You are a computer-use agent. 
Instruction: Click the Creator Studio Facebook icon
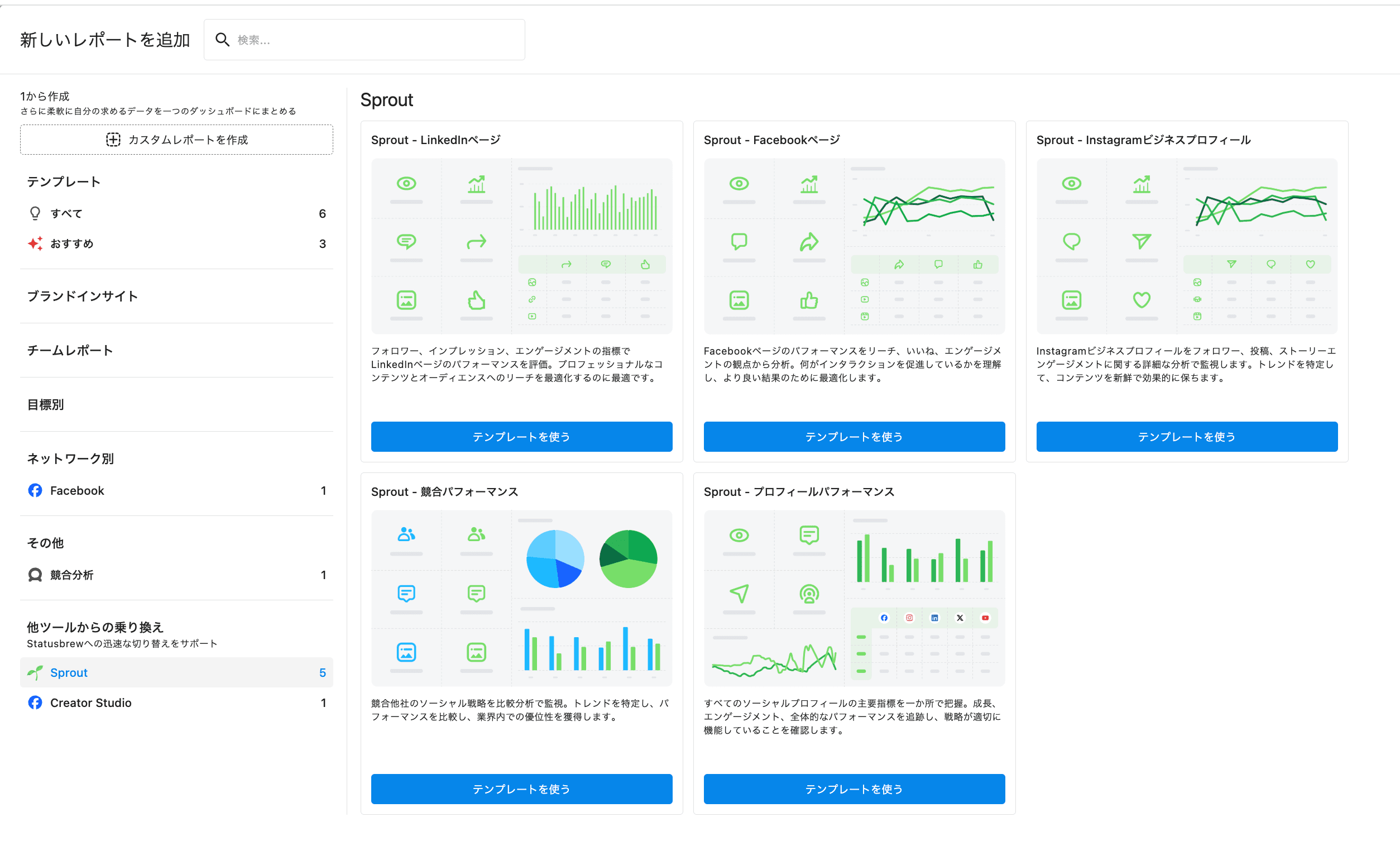point(35,703)
